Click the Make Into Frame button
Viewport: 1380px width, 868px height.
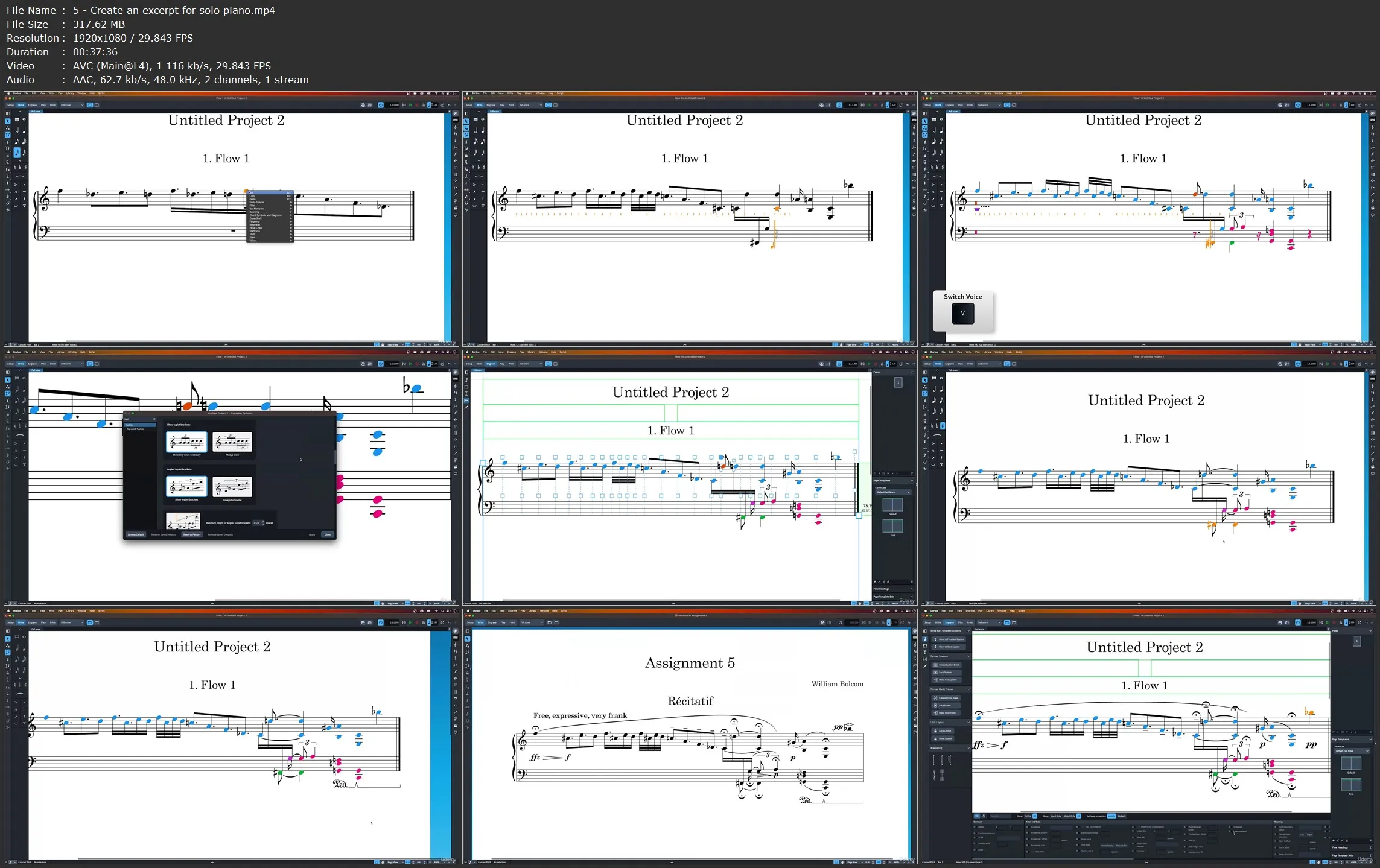[x=946, y=713]
